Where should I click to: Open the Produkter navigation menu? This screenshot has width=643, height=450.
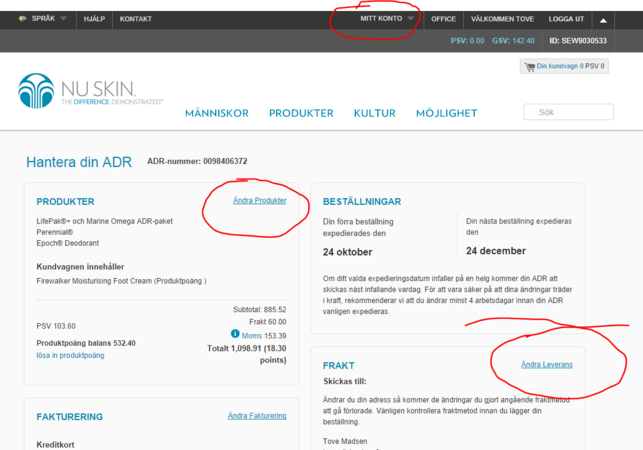pyautogui.click(x=301, y=113)
